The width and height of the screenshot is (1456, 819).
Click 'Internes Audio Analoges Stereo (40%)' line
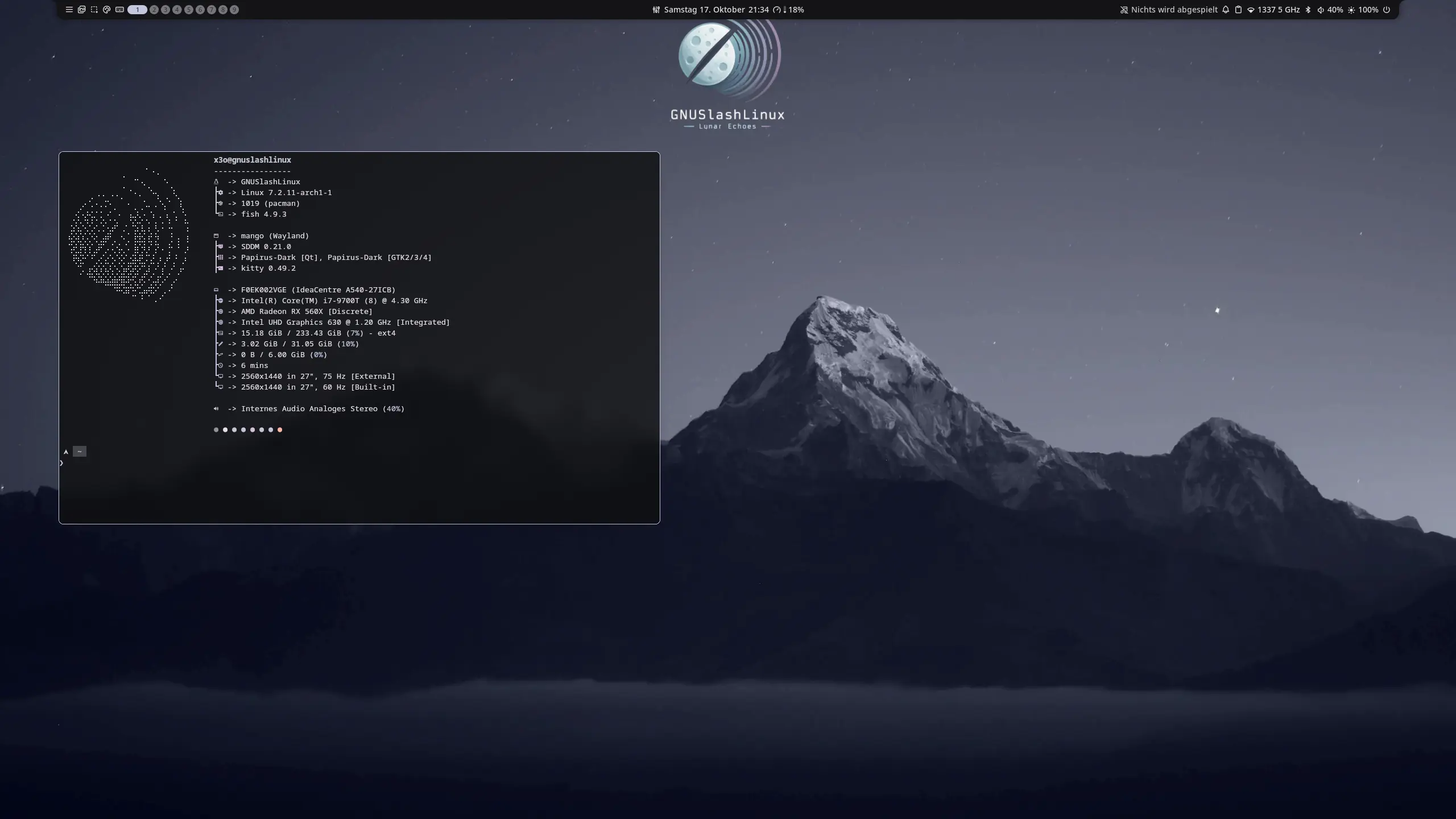pos(322,409)
